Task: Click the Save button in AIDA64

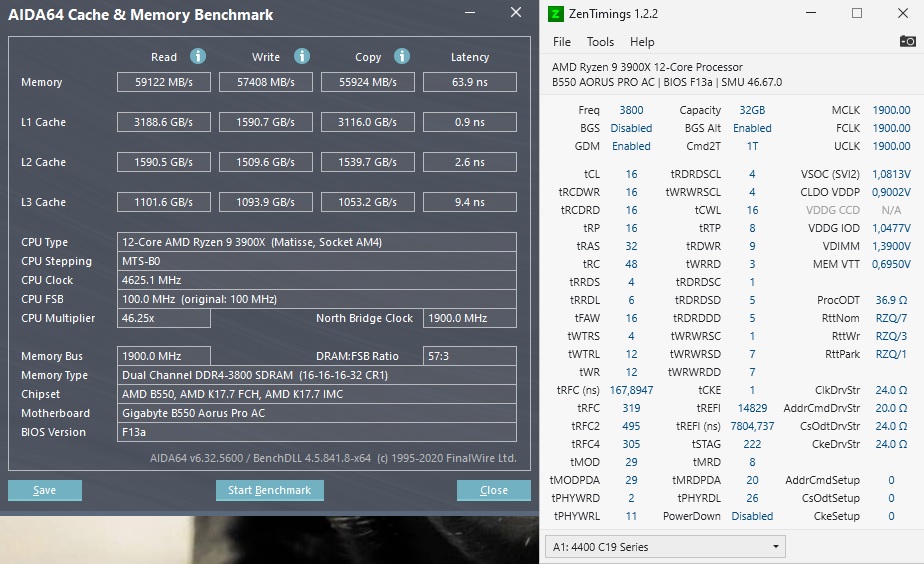Action: point(45,490)
